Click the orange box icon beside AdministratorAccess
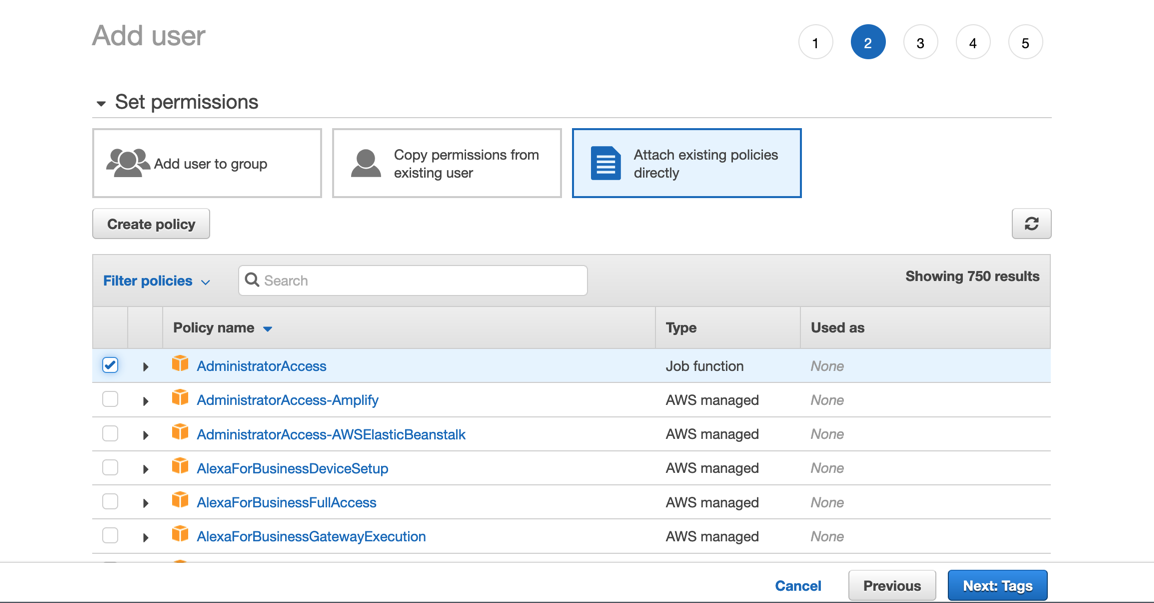The width and height of the screenshot is (1154, 603). [x=180, y=364]
